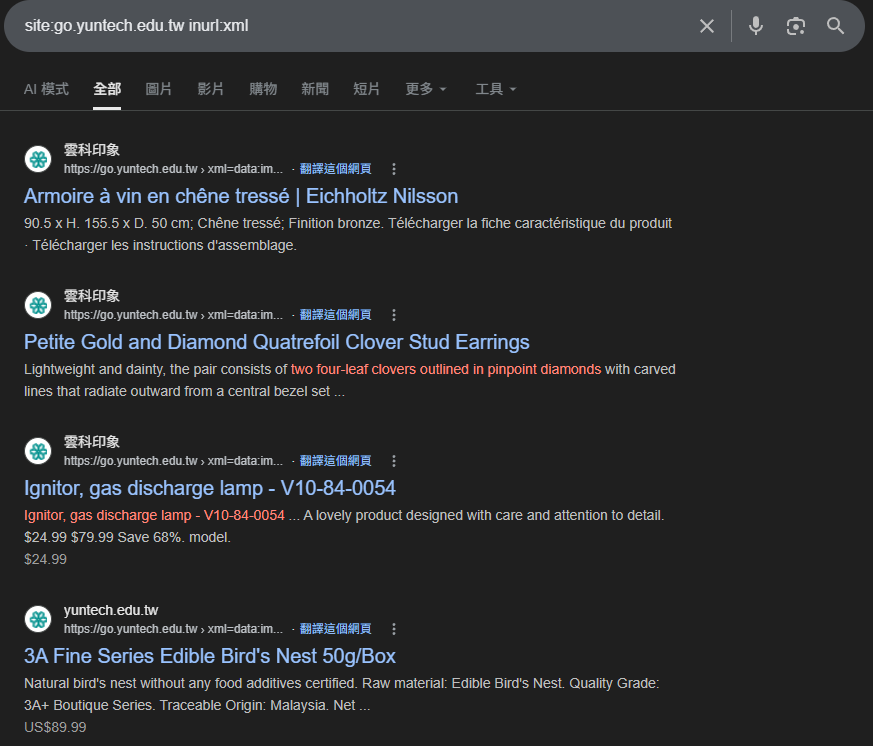Click the URL above Edible Bird's Nest title

pyautogui.click(x=173, y=629)
